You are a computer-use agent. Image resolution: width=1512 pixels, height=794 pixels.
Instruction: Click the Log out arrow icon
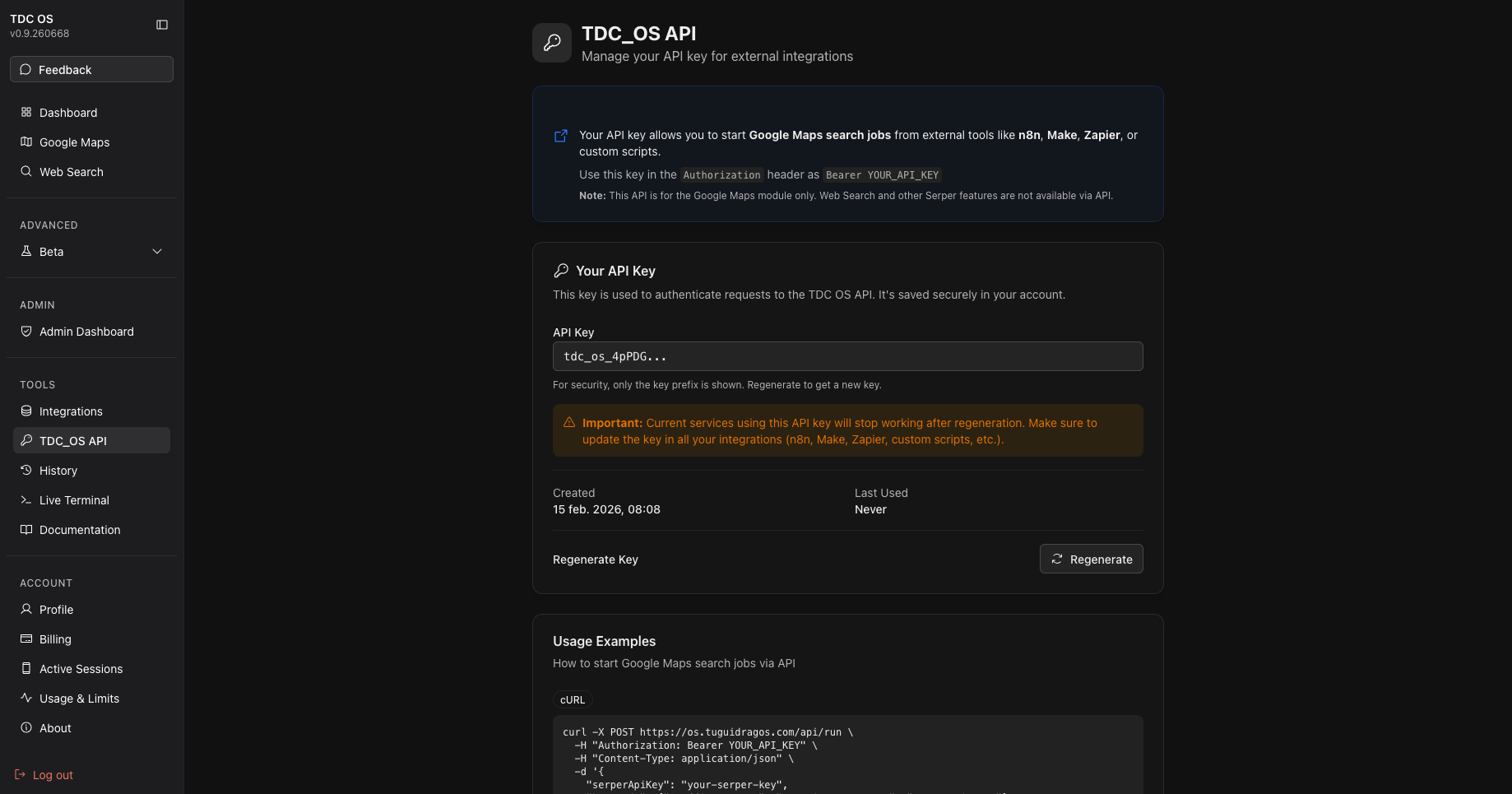click(20, 774)
